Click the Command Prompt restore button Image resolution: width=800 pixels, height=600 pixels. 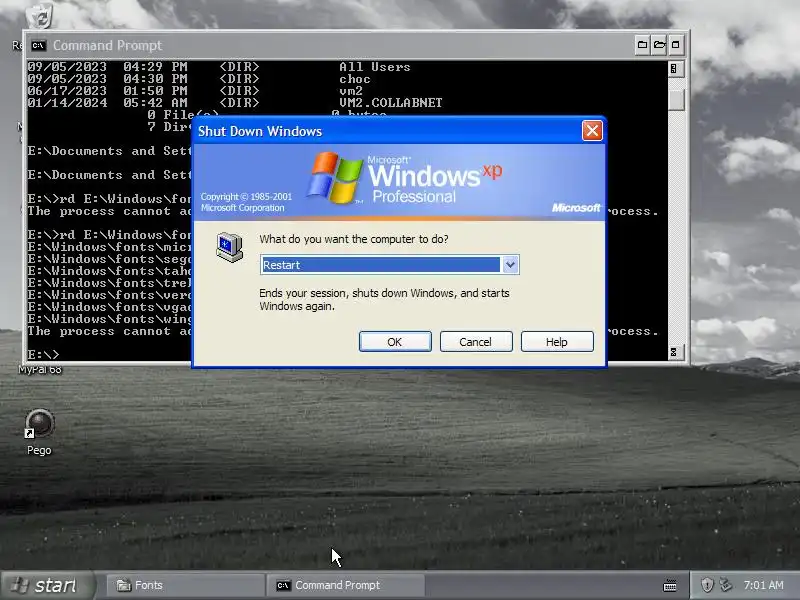coord(659,45)
